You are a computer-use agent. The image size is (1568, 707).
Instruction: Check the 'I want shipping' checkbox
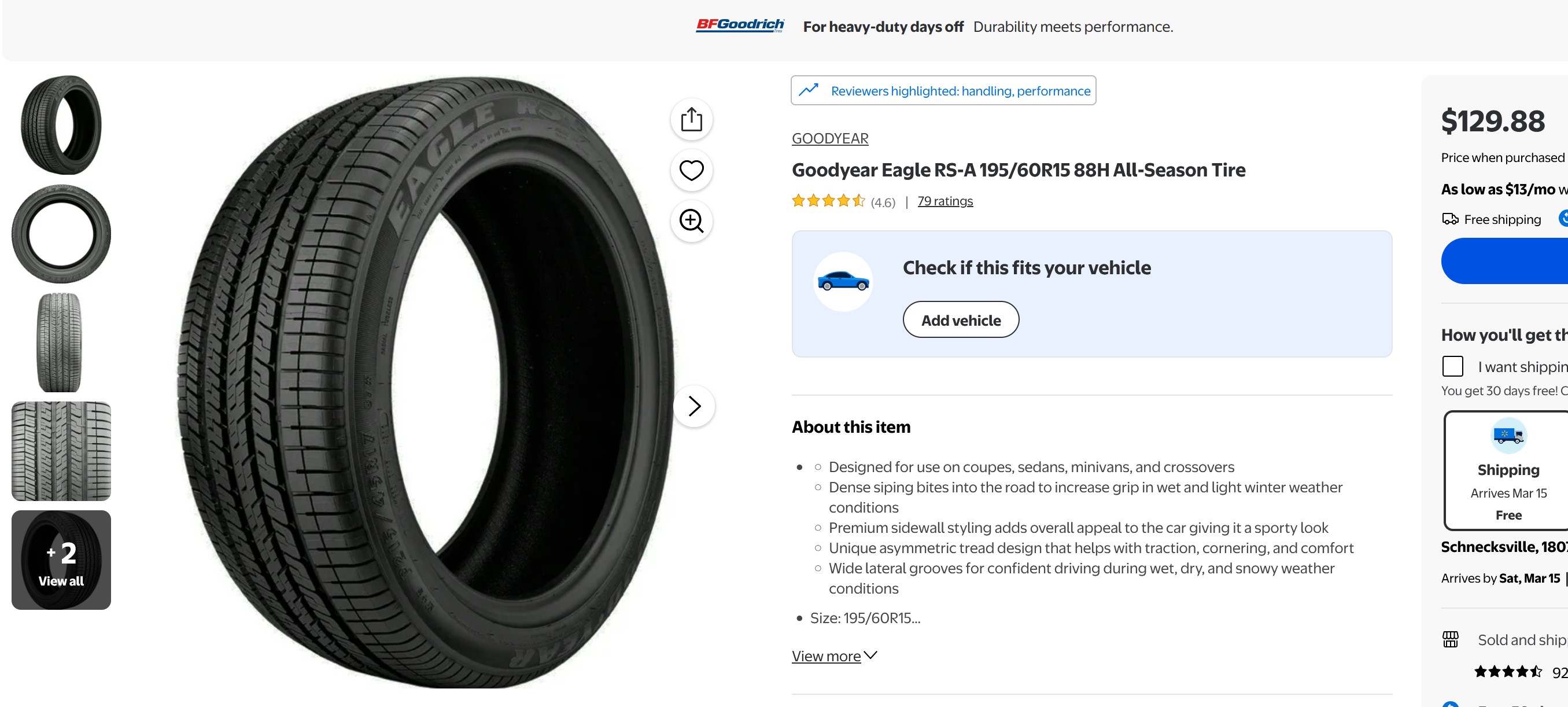(1452, 366)
